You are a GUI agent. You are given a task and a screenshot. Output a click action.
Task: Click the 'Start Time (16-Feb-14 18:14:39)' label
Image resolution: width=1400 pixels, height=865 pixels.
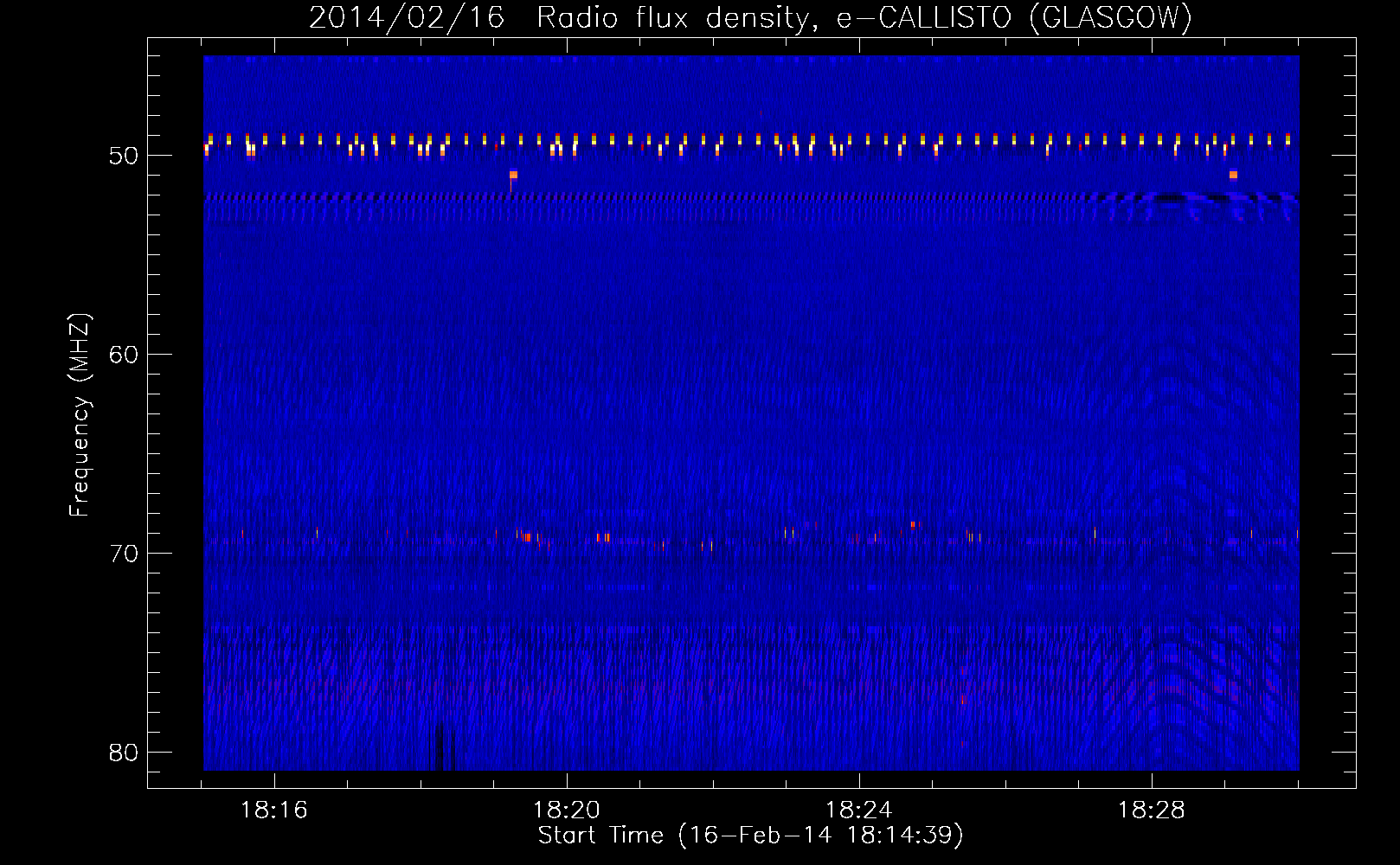click(750, 835)
